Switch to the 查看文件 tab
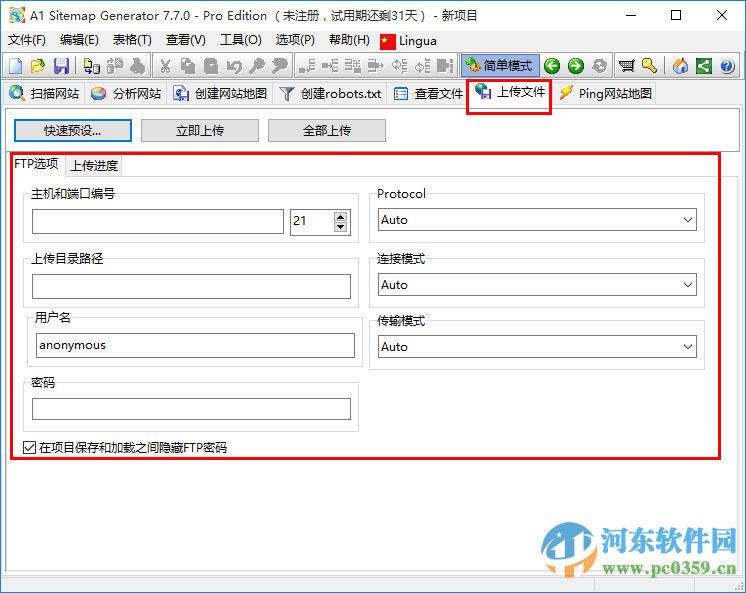This screenshot has height=593, width=746. pos(428,93)
